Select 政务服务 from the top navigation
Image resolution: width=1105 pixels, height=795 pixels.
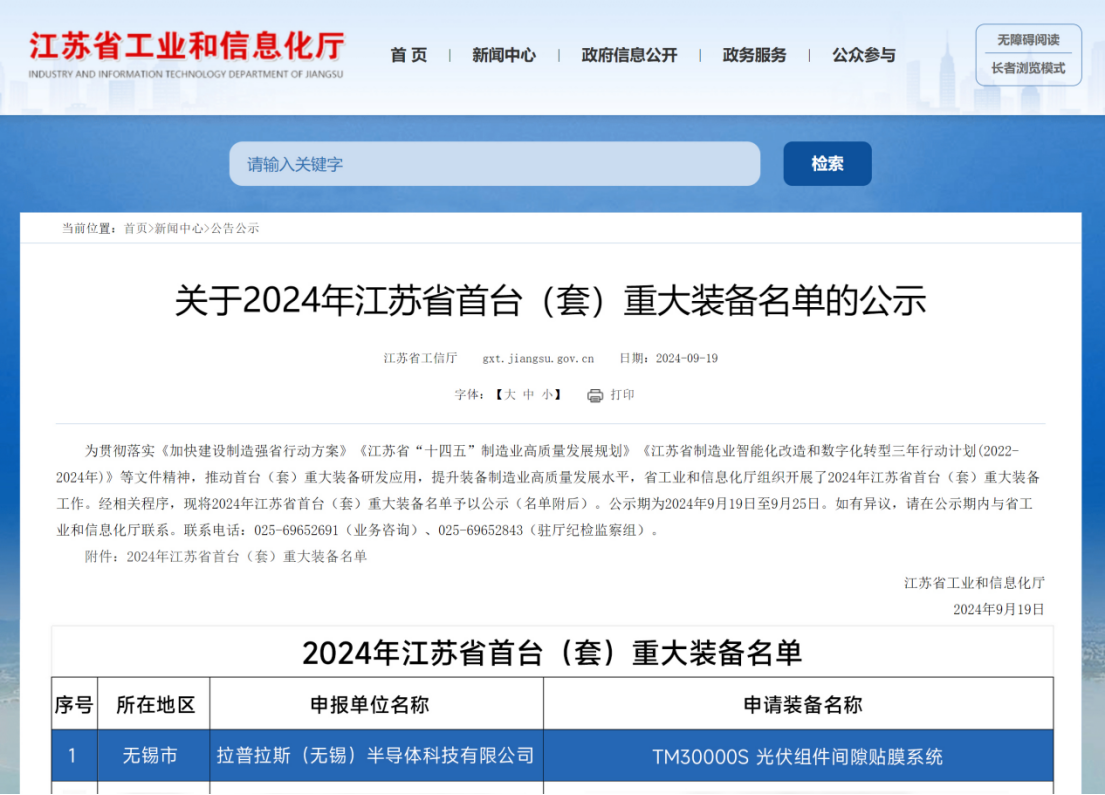point(754,55)
